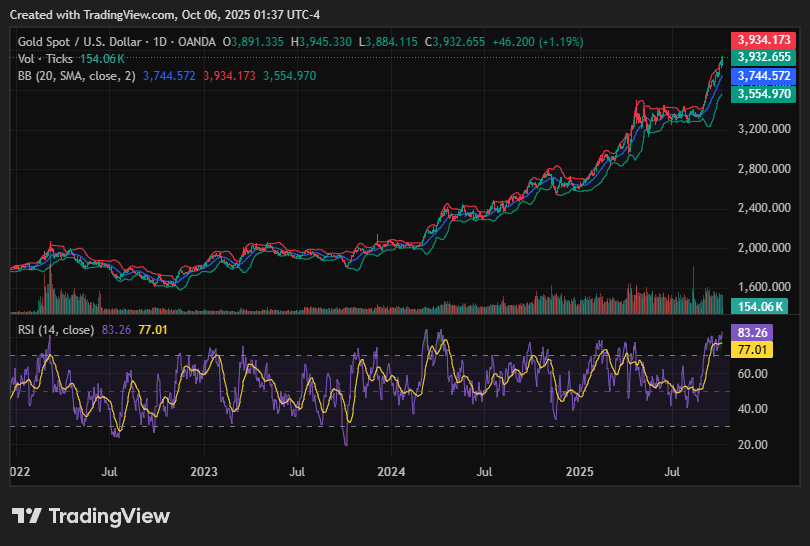The width and height of the screenshot is (810, 546).
Task: Click the 2024 label on time axis
Action: point(391,469)
